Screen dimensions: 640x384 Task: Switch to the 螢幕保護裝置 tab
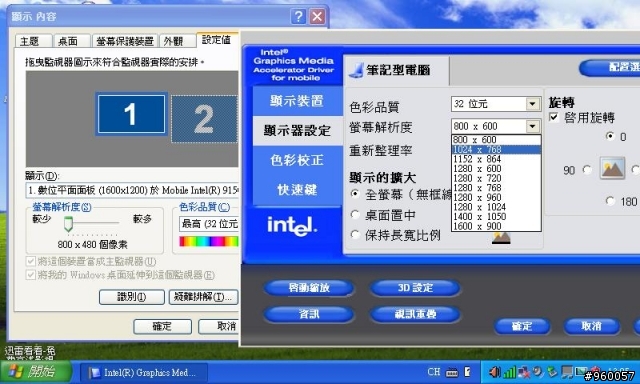(125, 41)
